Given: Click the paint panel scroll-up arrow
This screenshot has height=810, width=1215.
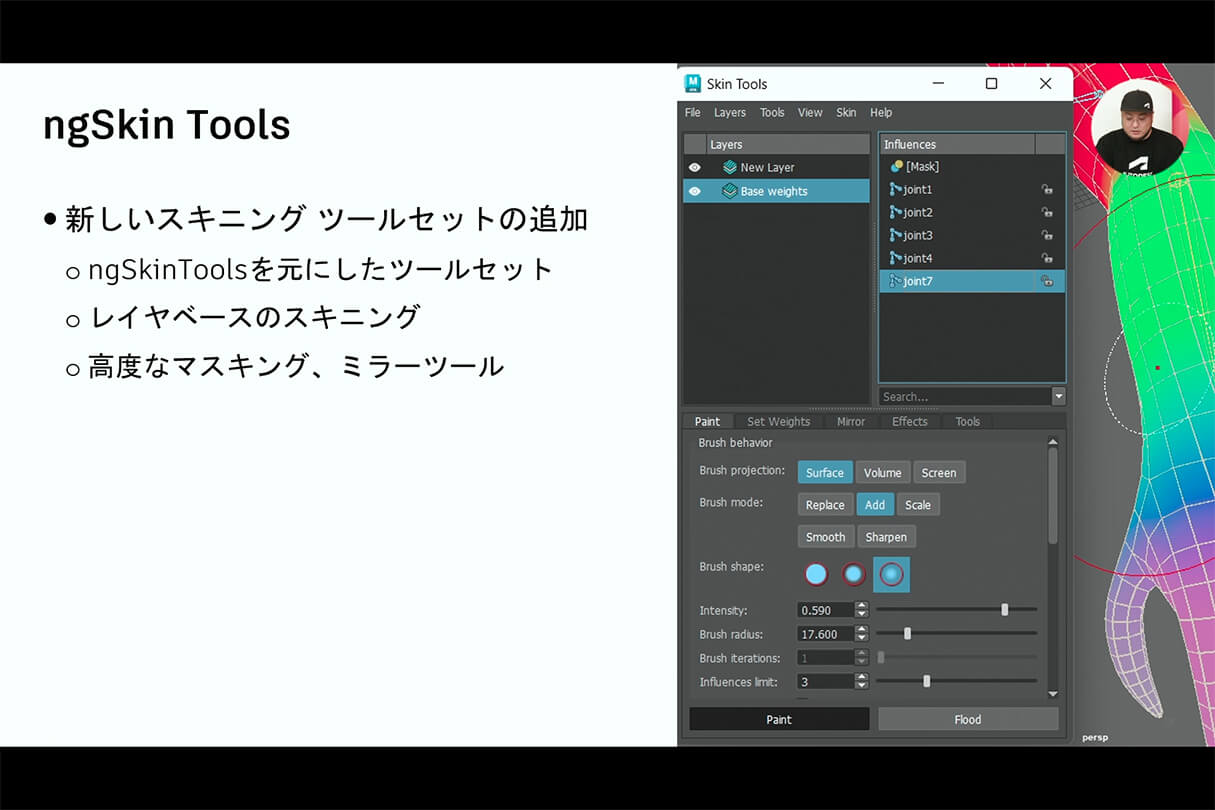Looking at the screenshot, I should tap(1052, 442).
